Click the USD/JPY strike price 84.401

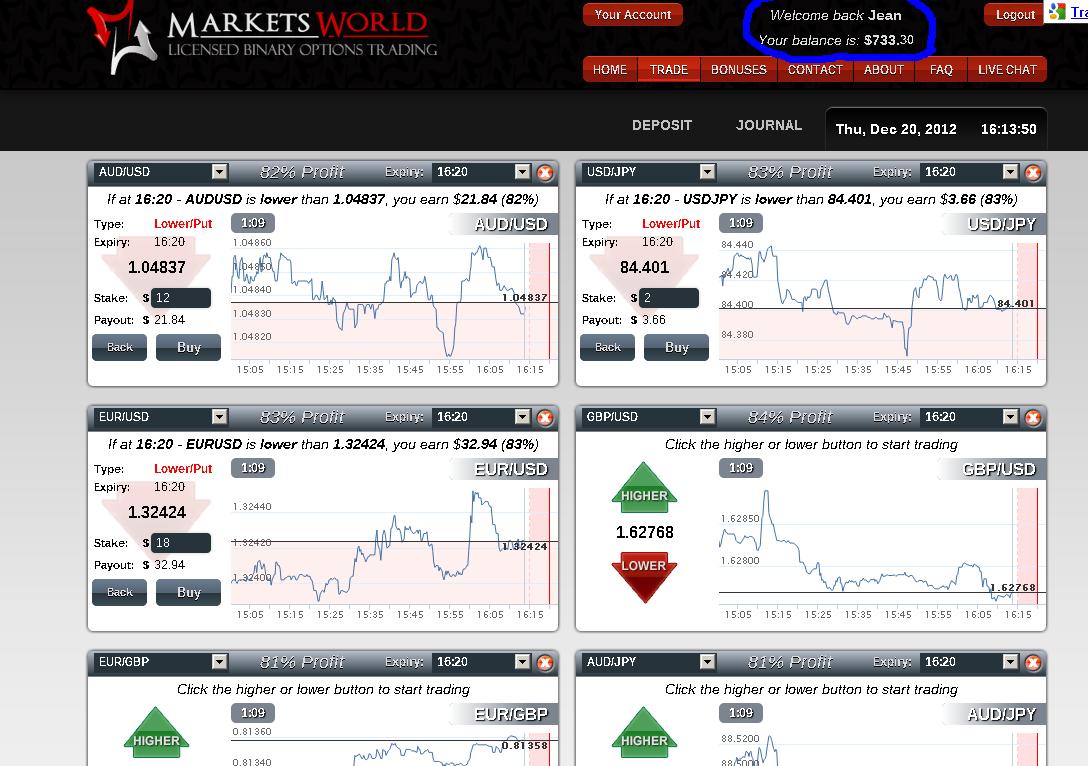pos(645,267)
